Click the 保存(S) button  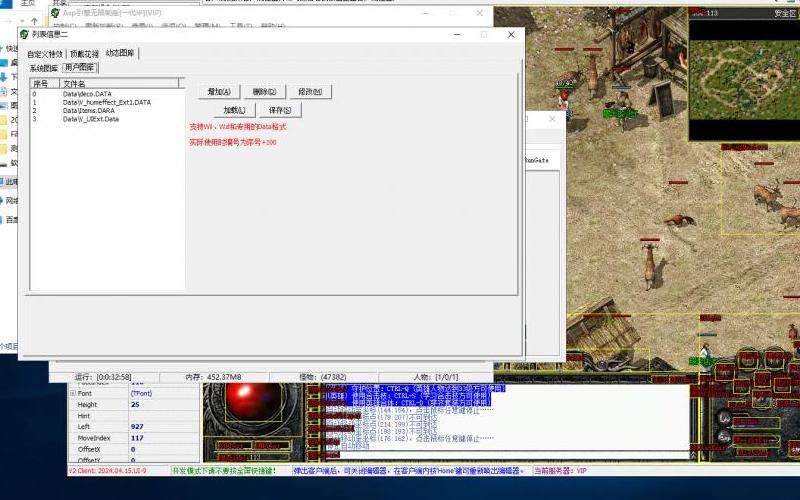click(x=280, y=110)
